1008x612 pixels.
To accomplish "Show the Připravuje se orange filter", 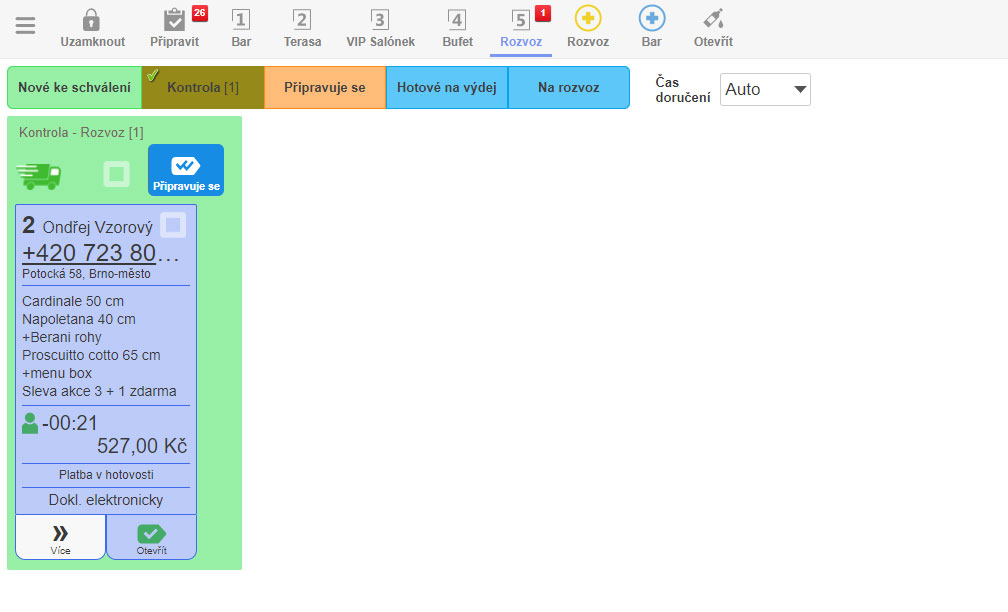I will pos(325,88).
